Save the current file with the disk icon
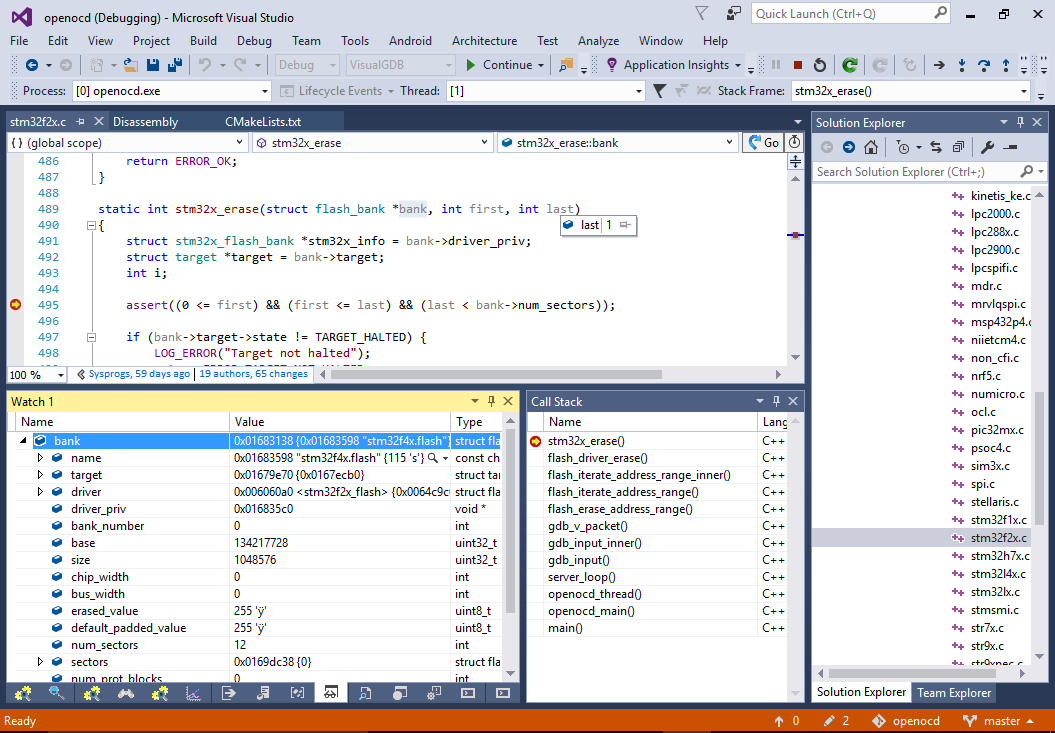The height and width of the screenshot is (733, 1055). 153,65
